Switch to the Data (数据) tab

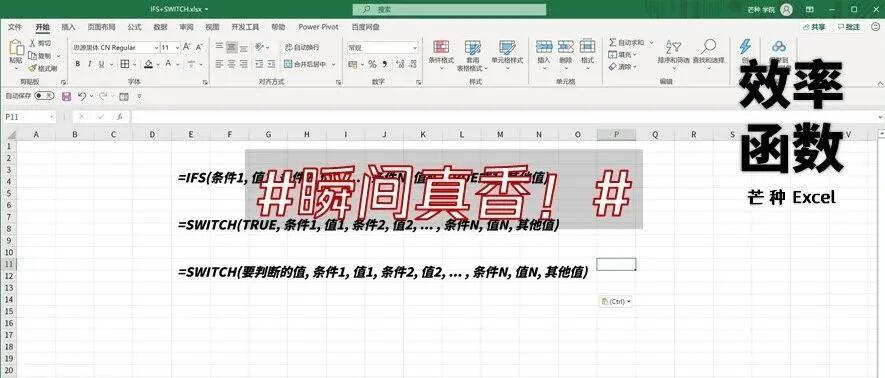[160, 27]
